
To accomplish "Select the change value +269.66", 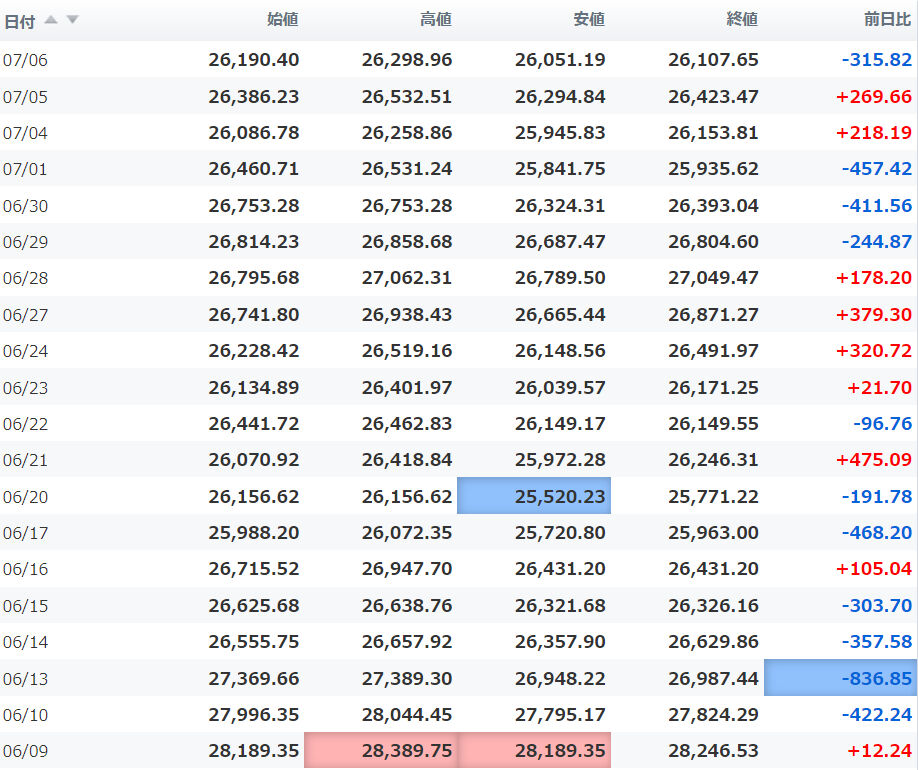I will [874, 97].
